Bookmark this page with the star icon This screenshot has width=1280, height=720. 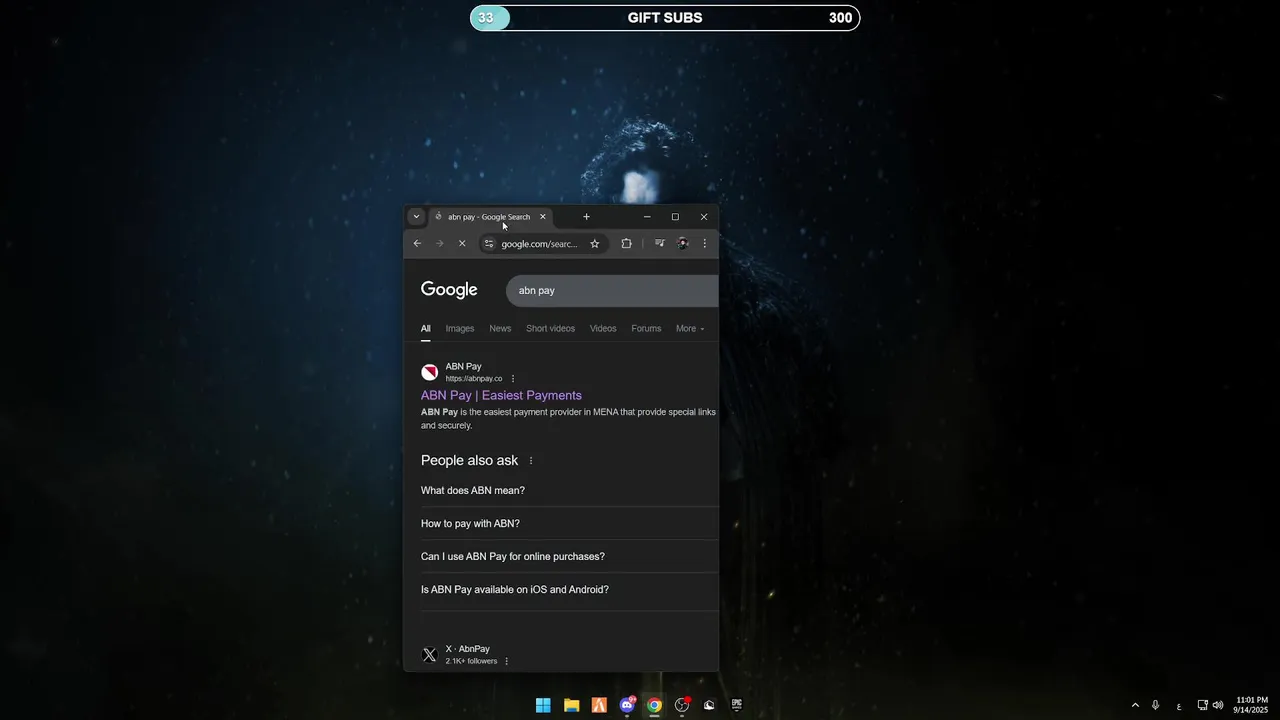coord(594,244)
